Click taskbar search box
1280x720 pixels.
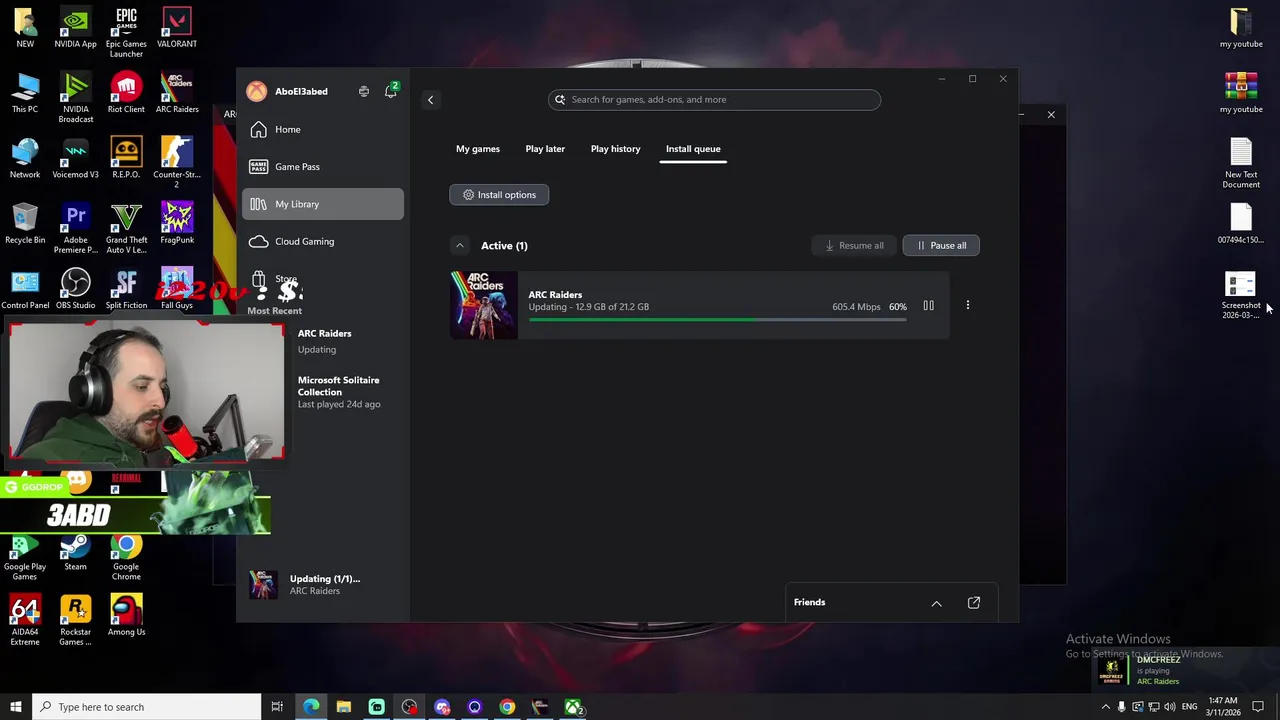tap(146, 707)
